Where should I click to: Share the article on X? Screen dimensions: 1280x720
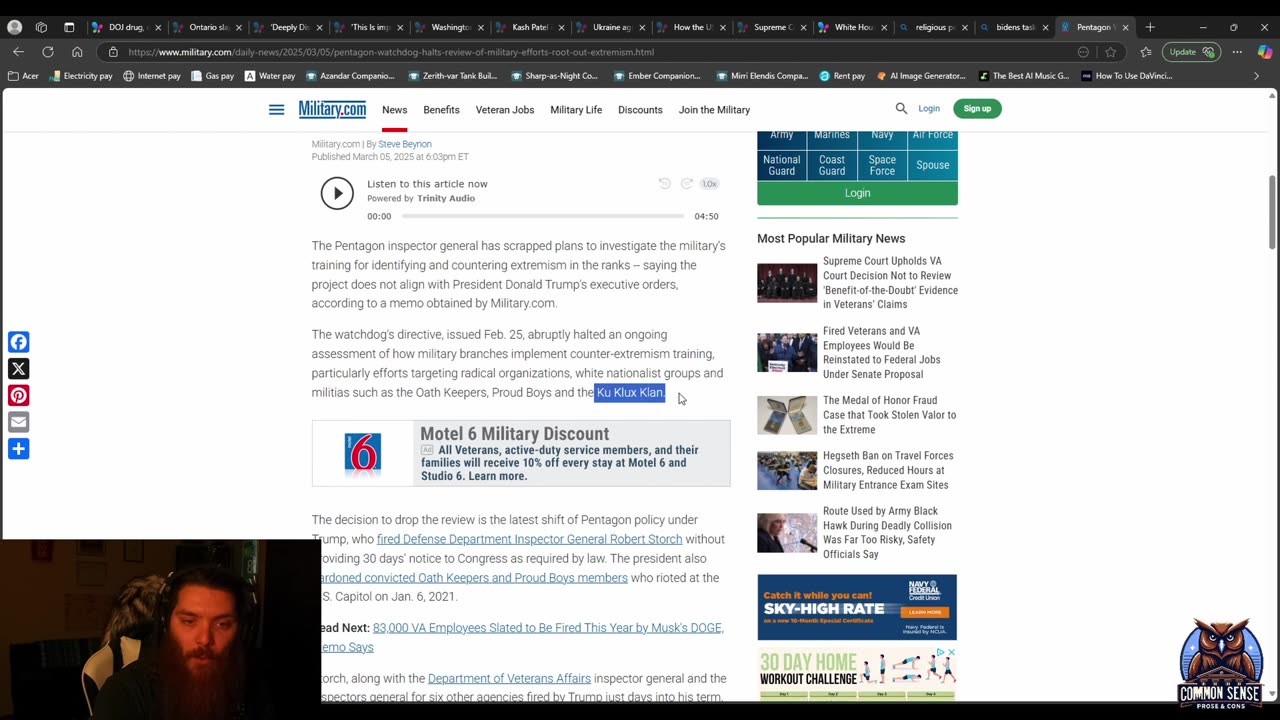pyautogui.click(x=18, y=369)
